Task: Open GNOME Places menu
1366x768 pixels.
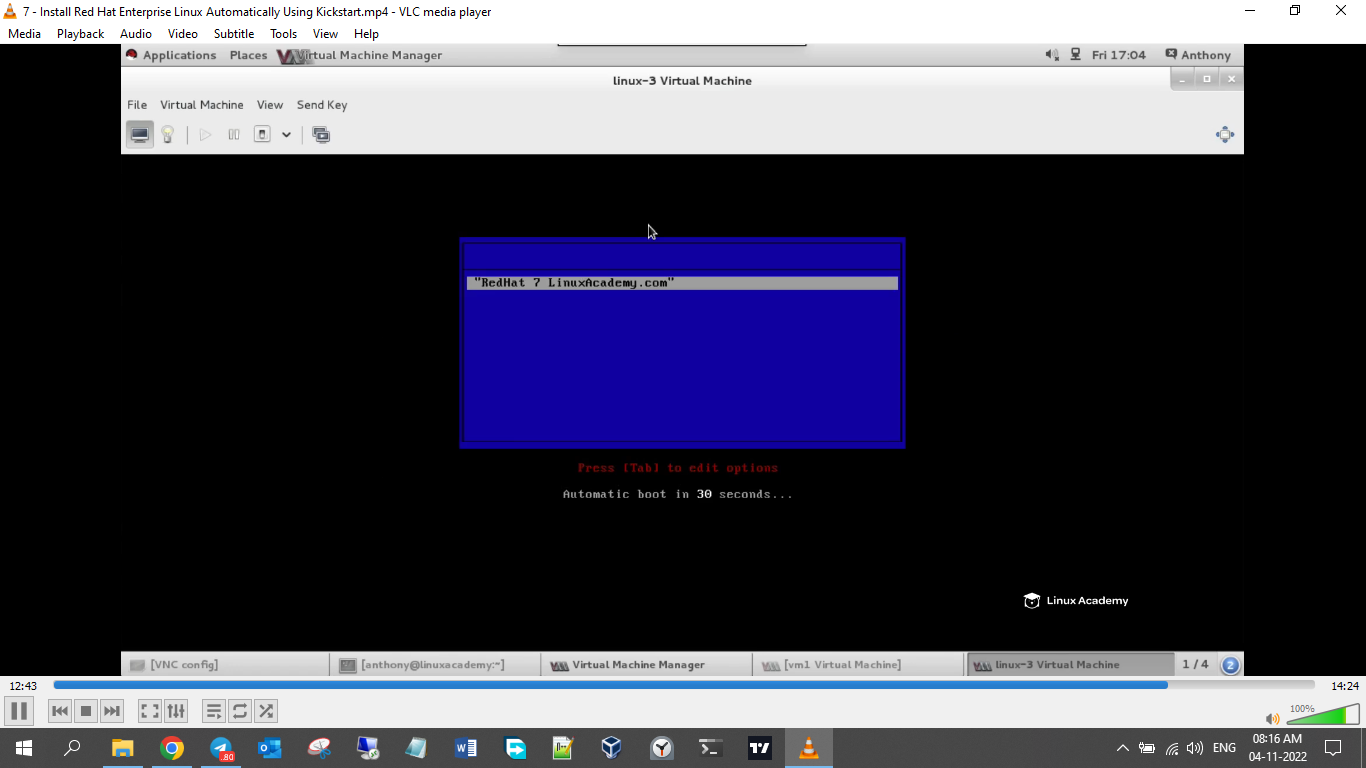Action: click(248, 55)
